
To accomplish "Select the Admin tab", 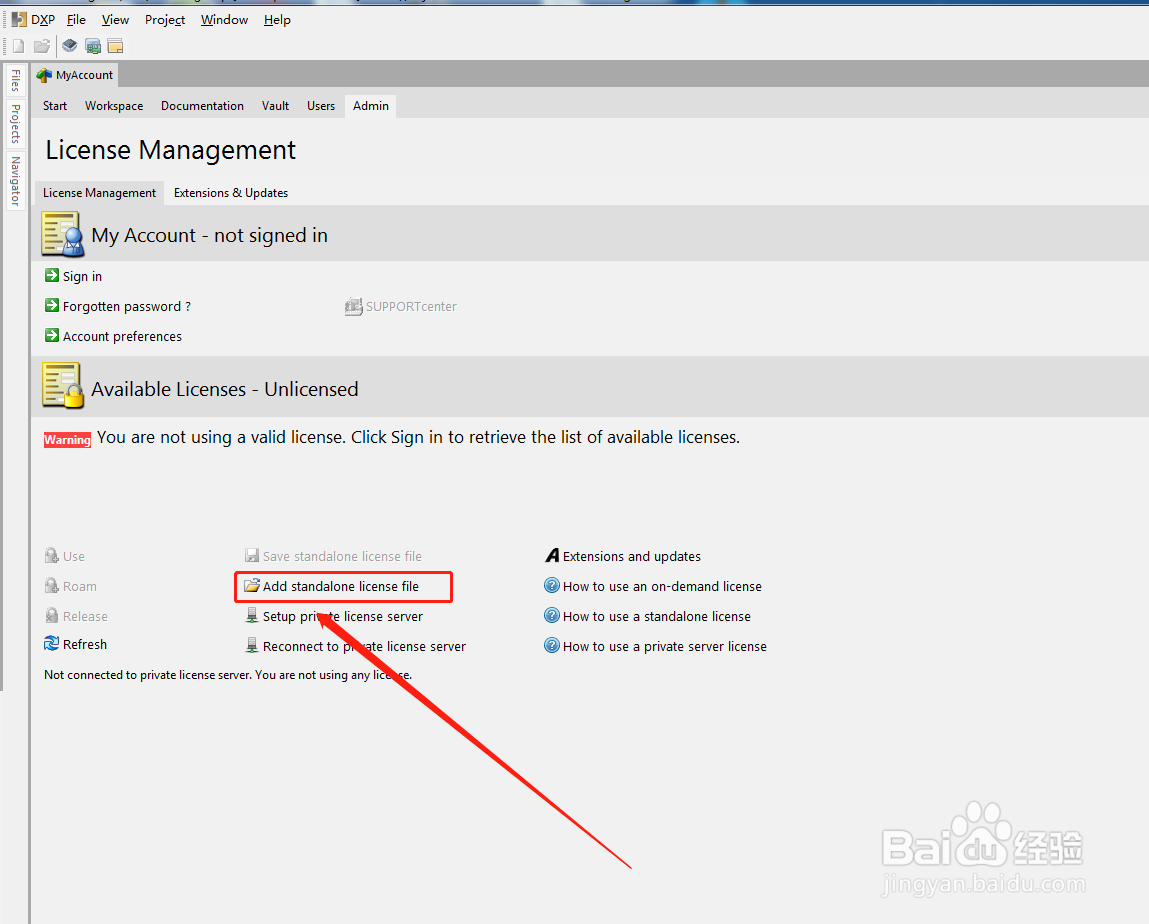I will tap(371, 106).
